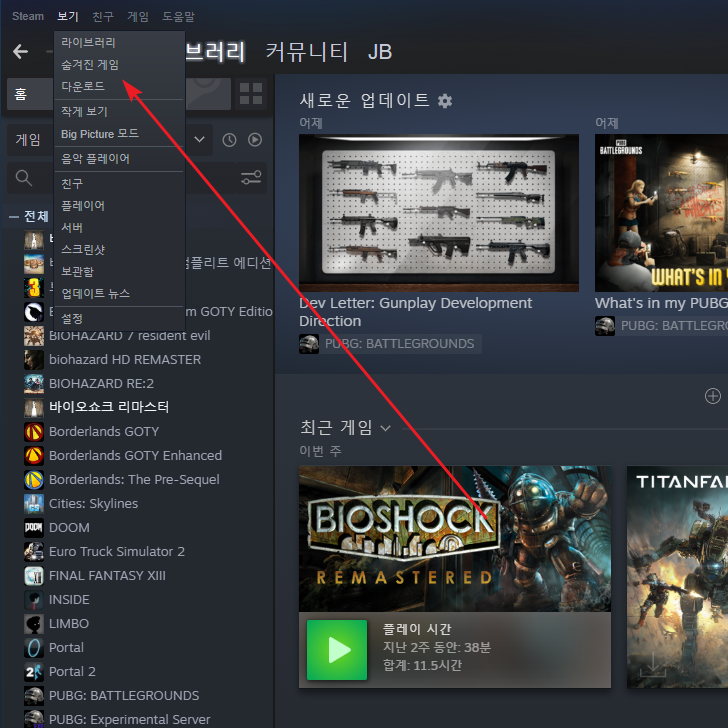Click PUBG: BATTLEGROUNDS tag under Dev Letter
728x728 pixels.
pos(399,344)
